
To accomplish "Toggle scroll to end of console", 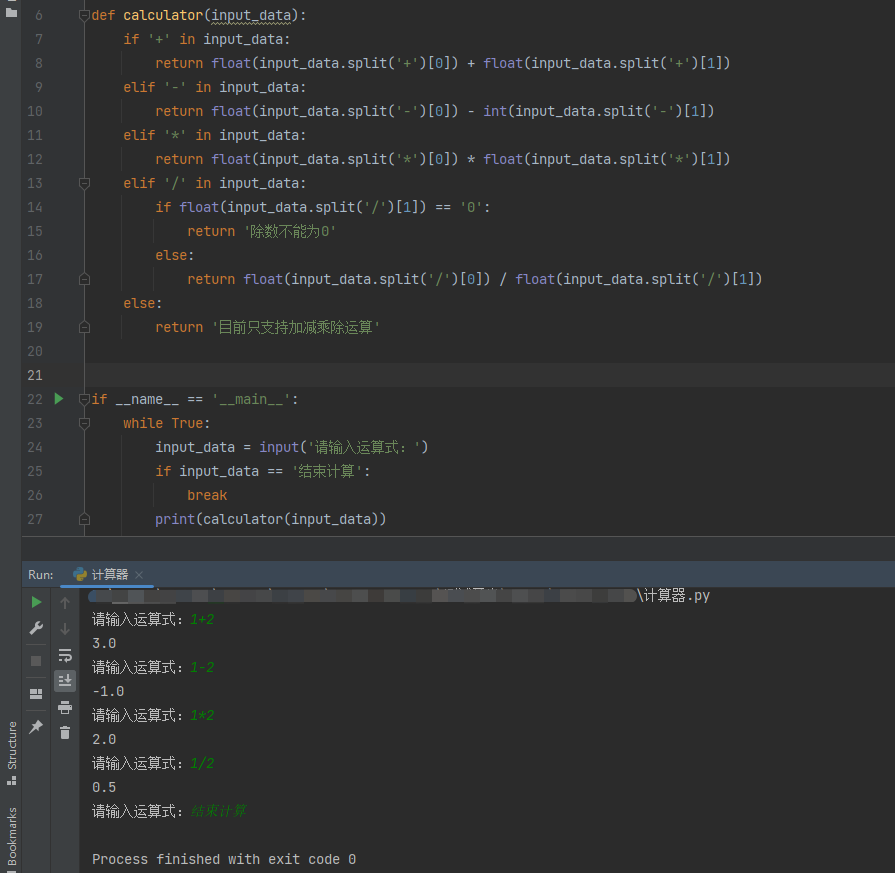I will pos(65,681).
